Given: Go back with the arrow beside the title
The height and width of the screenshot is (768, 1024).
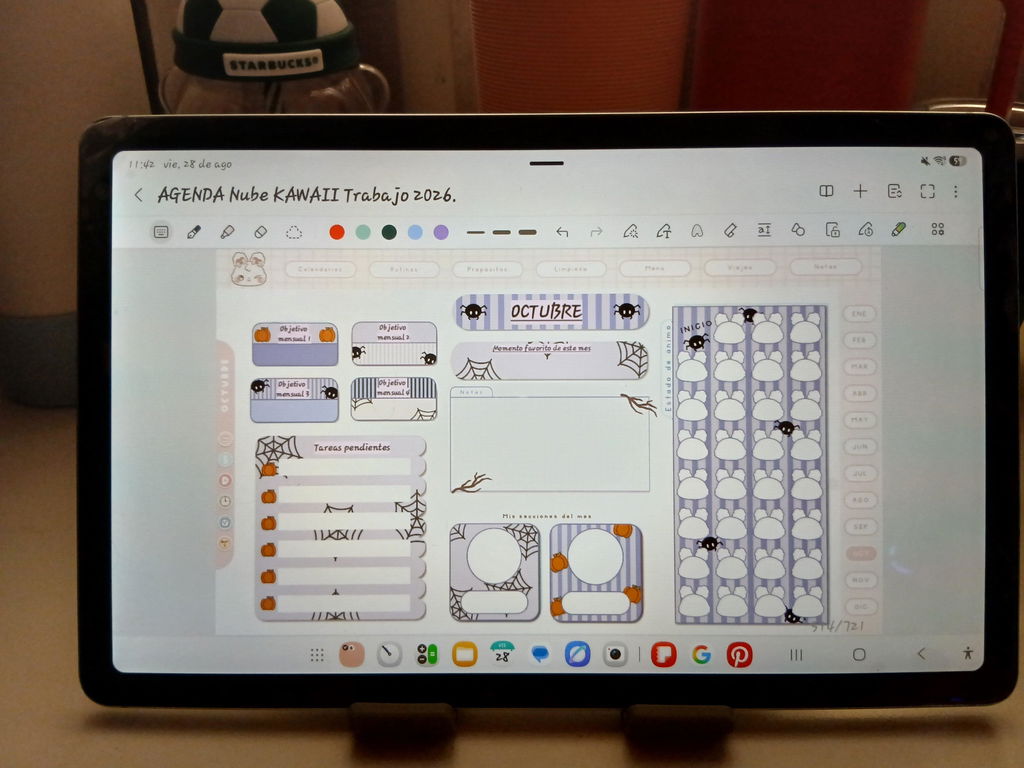Looking at the screenshot, I should [138, 195].
